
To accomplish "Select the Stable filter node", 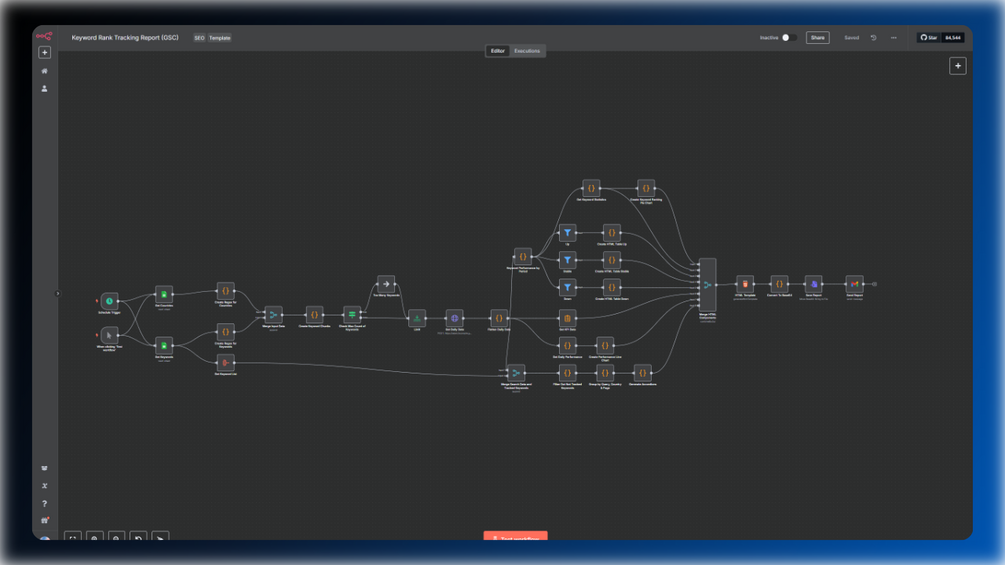I will click(x=567, y=260).
